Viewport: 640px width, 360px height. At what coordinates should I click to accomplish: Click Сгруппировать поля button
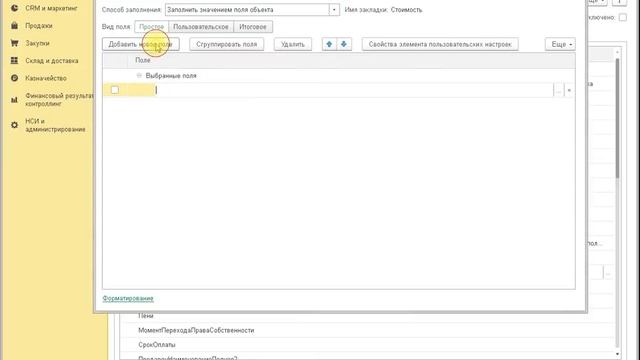click(227, 44)
